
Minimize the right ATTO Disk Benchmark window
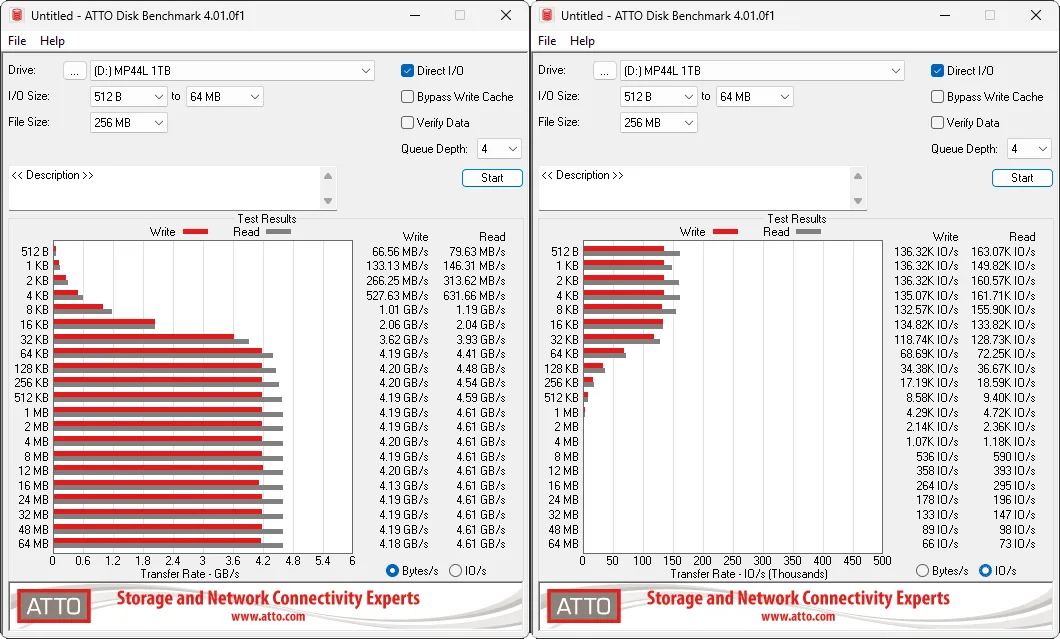point(945,15)
